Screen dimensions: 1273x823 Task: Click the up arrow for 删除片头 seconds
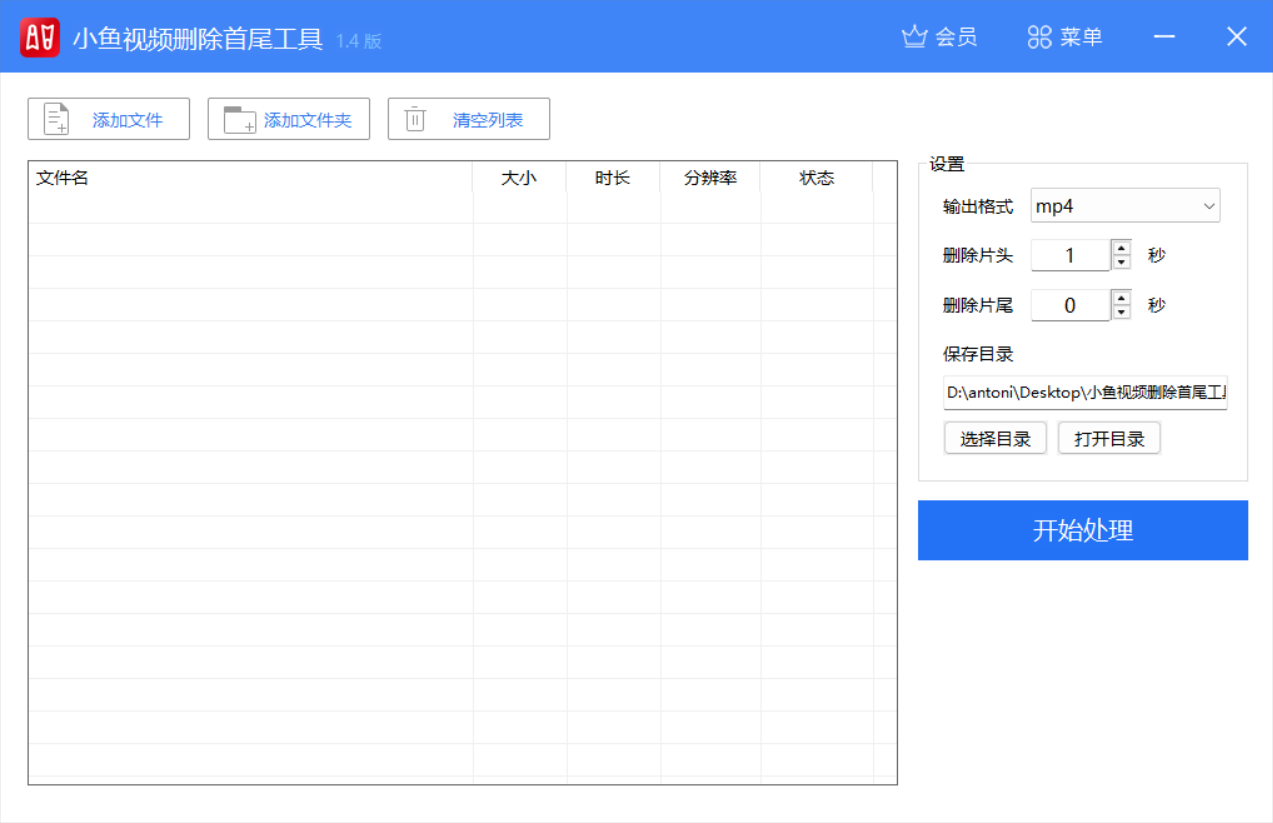click(1120, 248)
